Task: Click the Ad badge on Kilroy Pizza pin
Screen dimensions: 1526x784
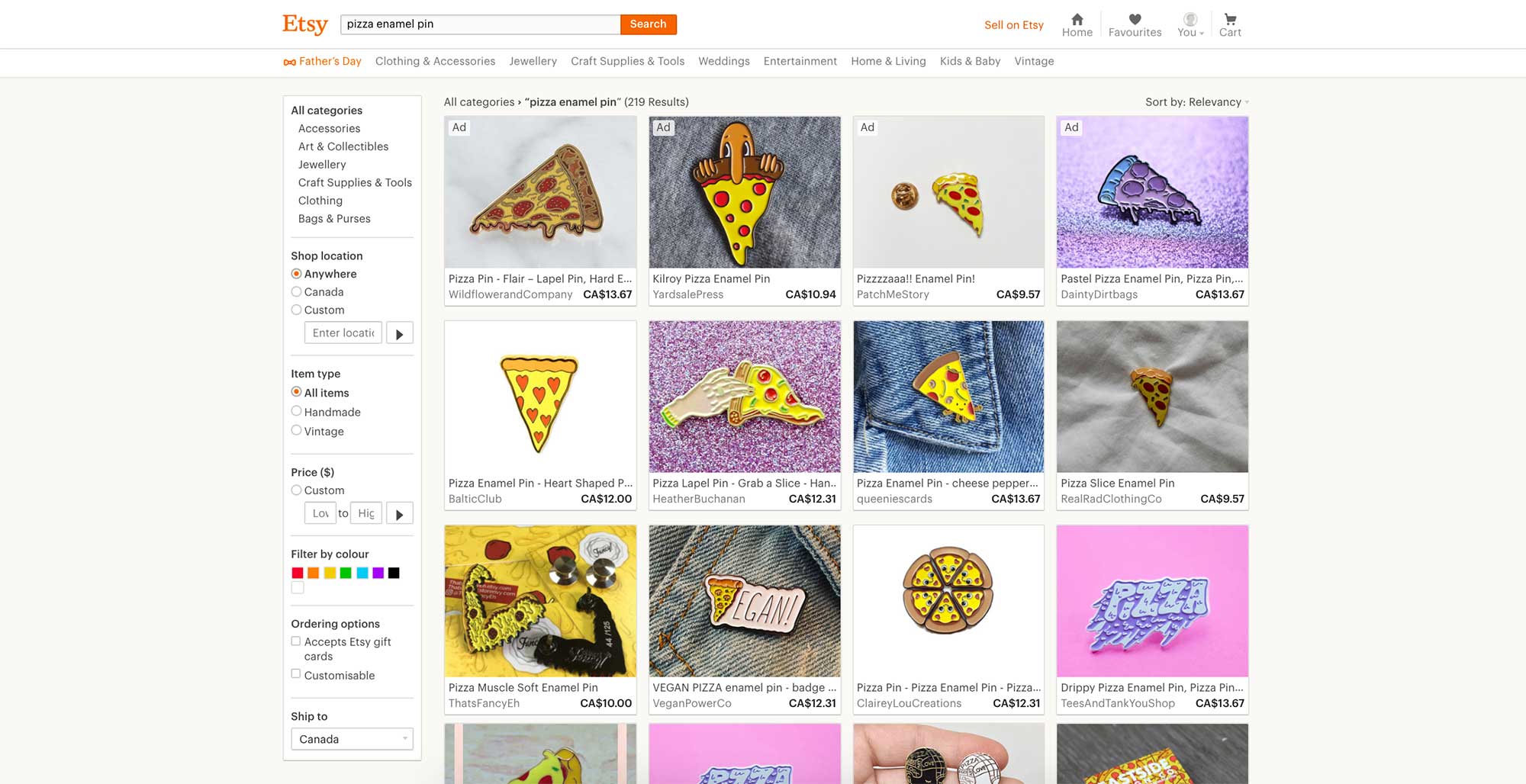Action: pyautogui.click(x=663, y=127)
